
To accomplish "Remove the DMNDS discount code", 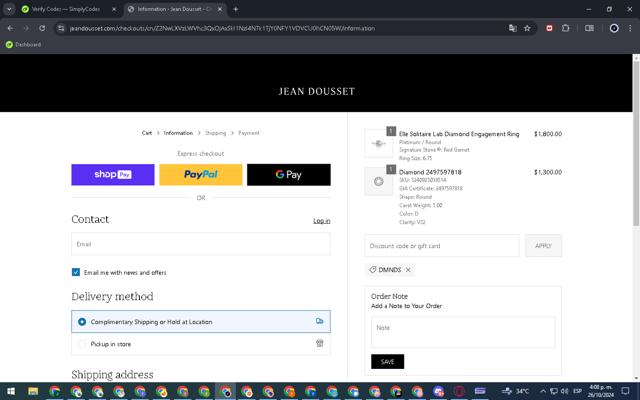I will coord(408,270).
